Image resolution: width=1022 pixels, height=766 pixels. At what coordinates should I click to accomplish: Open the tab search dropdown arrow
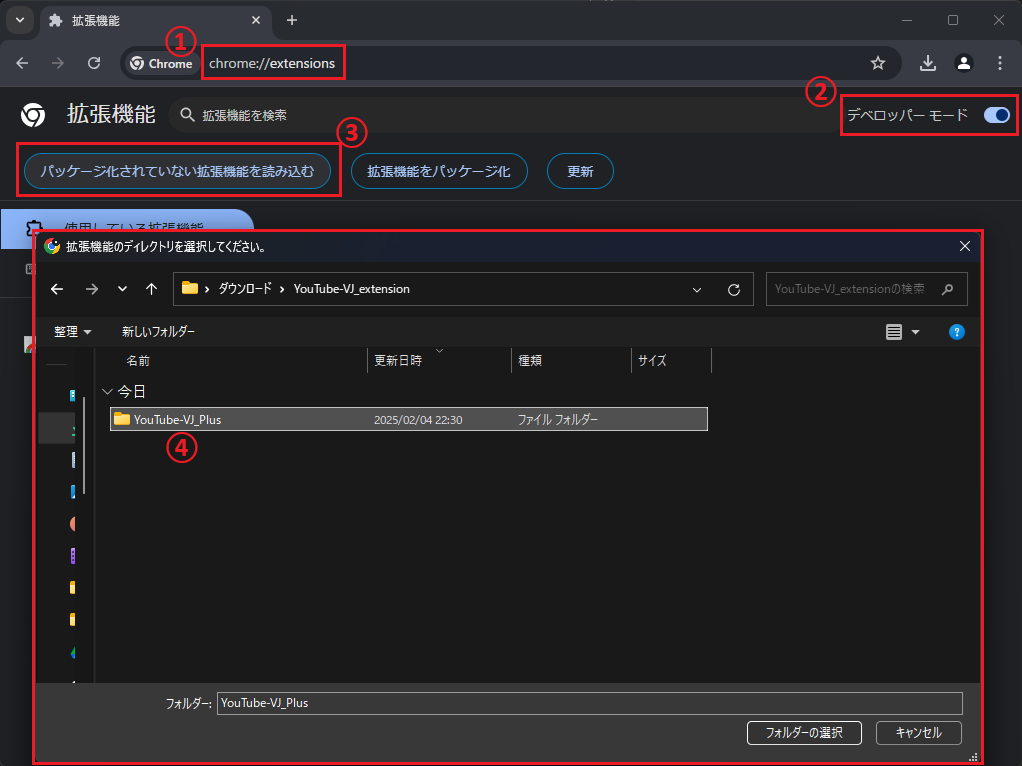(19, 20)
